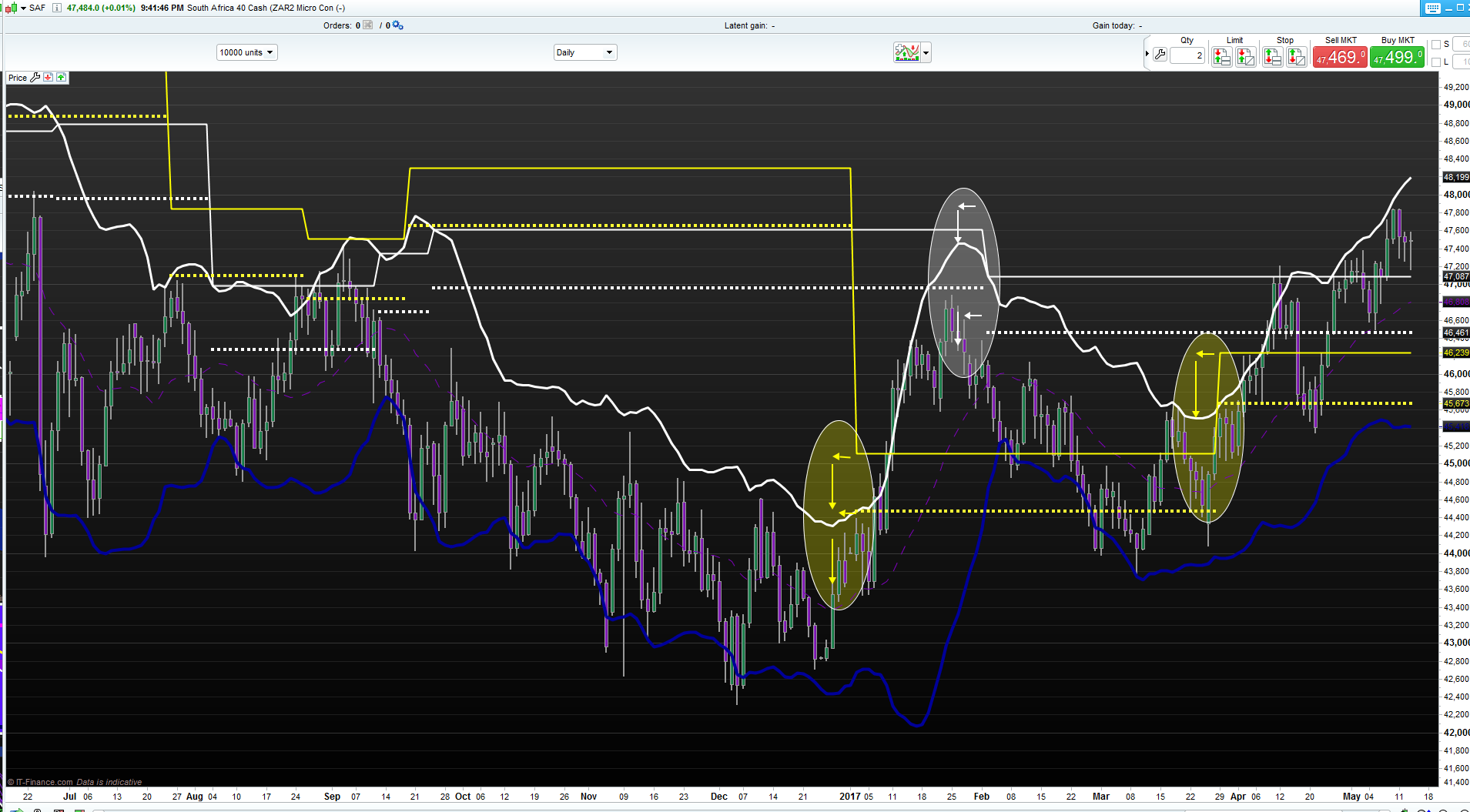The height and width of the screenshot is (812, 1470).
Task: Place a sell Stop order icon
Action: 1297,56
